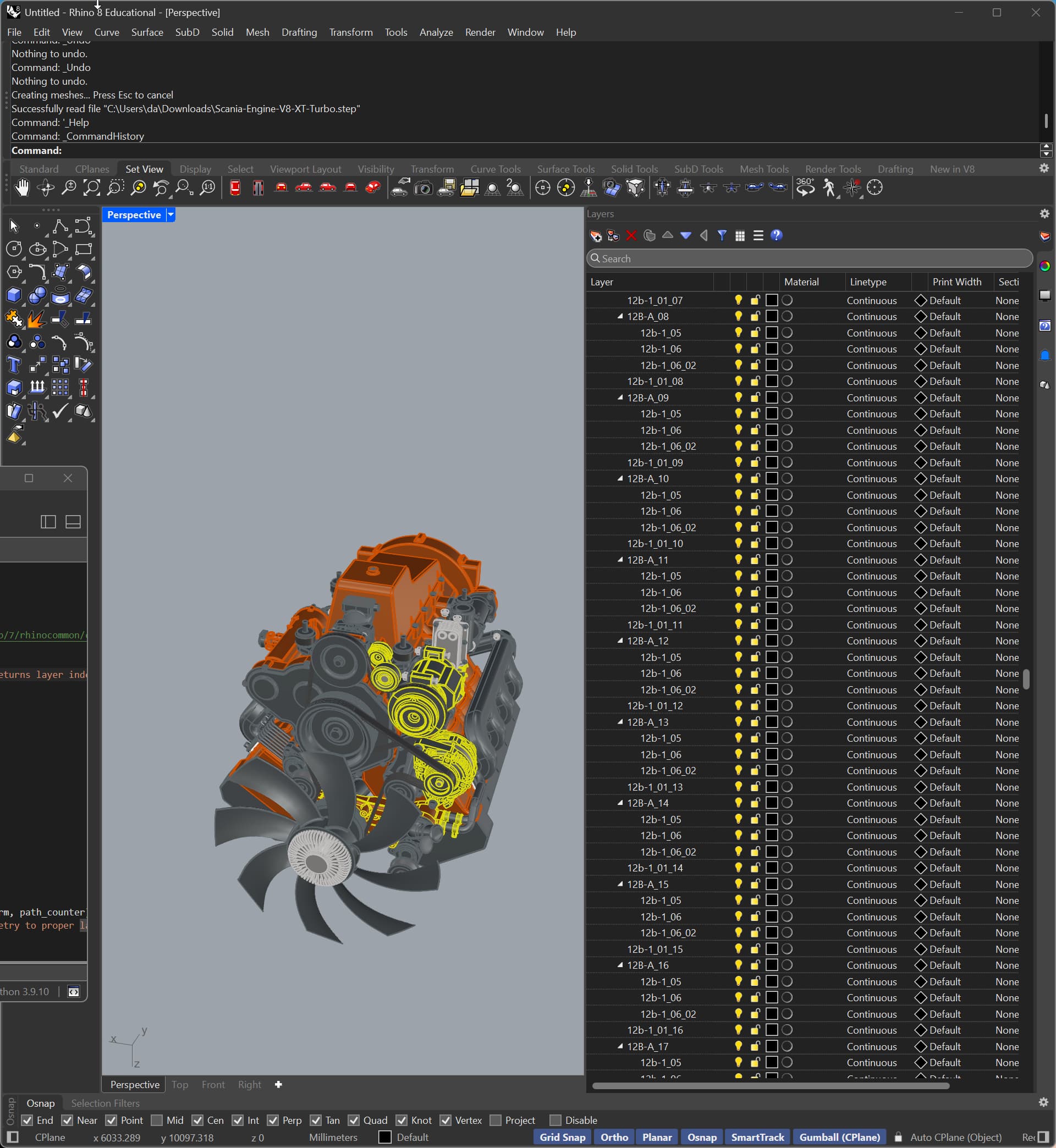Click Zoom Extents icon in Set View toolbar
1056x1148 pixels.
91,188
